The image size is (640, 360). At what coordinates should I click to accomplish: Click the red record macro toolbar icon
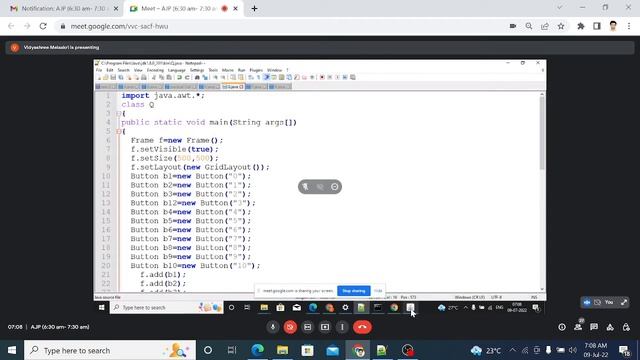[322, 77]
